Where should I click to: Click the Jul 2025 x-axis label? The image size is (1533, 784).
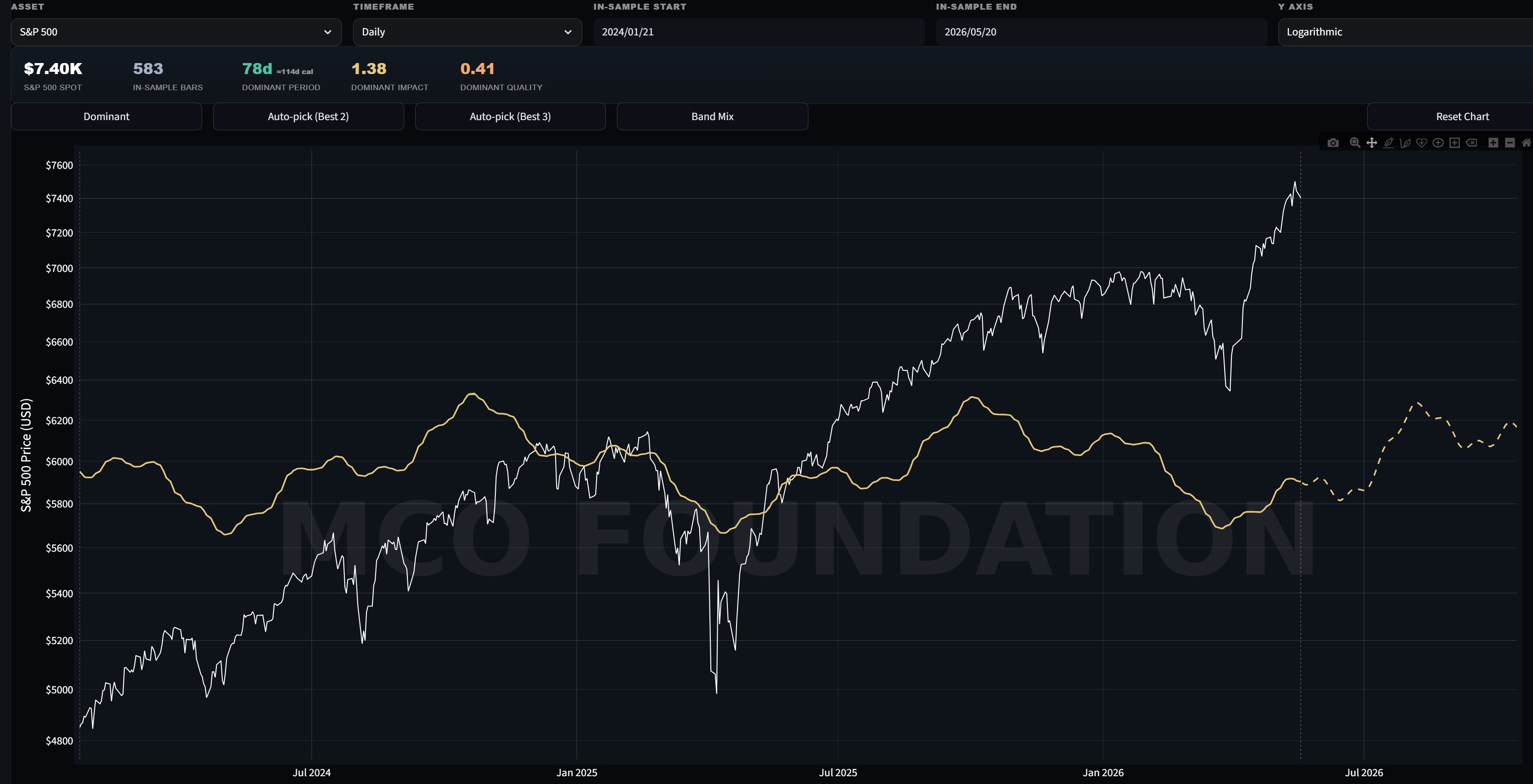(838, 772)
